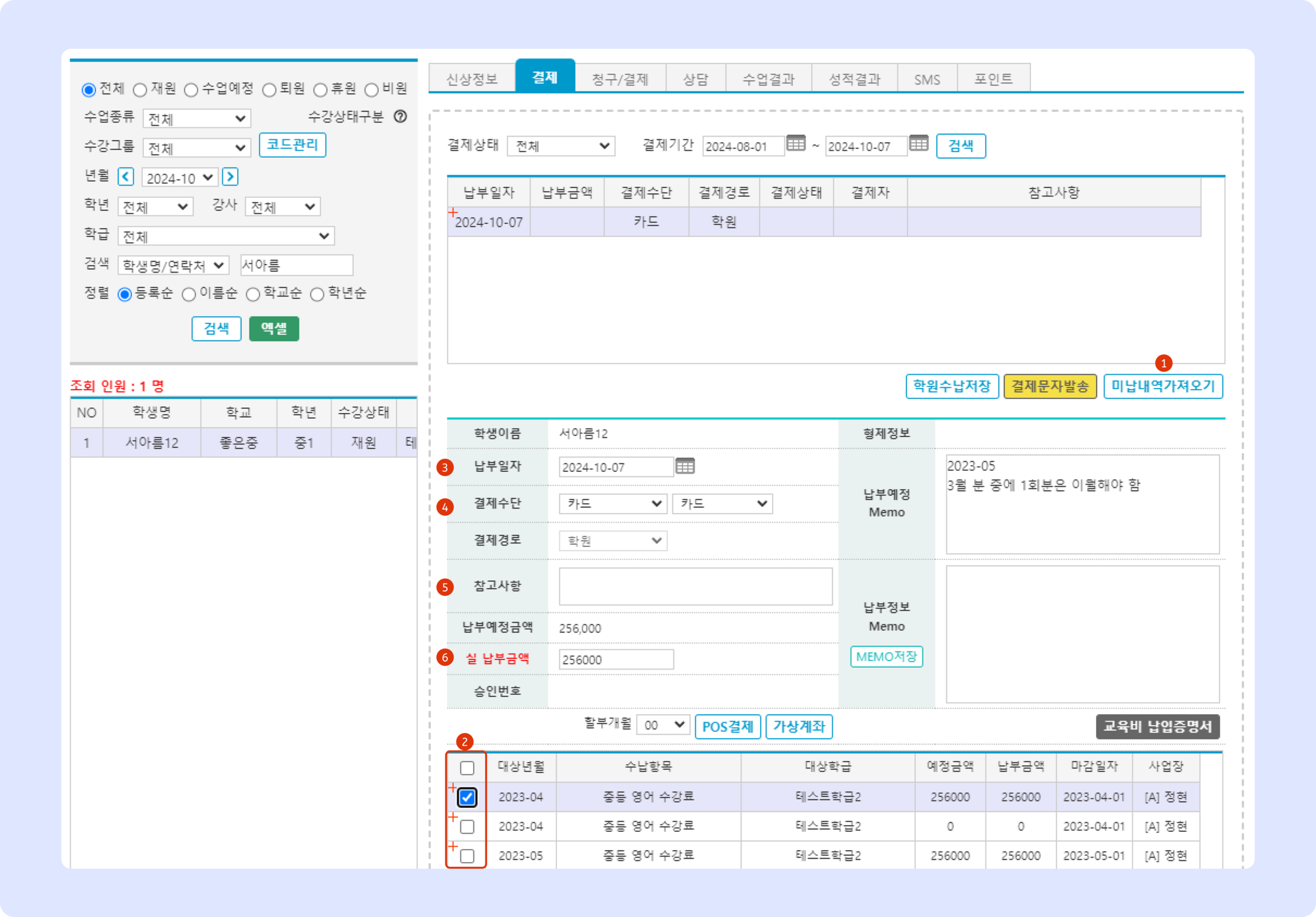The height and width of the screenshot is (917, 1316).
Task: Toggle the select-all checkbox in the 수납항목 header
Action: (467, 768)
